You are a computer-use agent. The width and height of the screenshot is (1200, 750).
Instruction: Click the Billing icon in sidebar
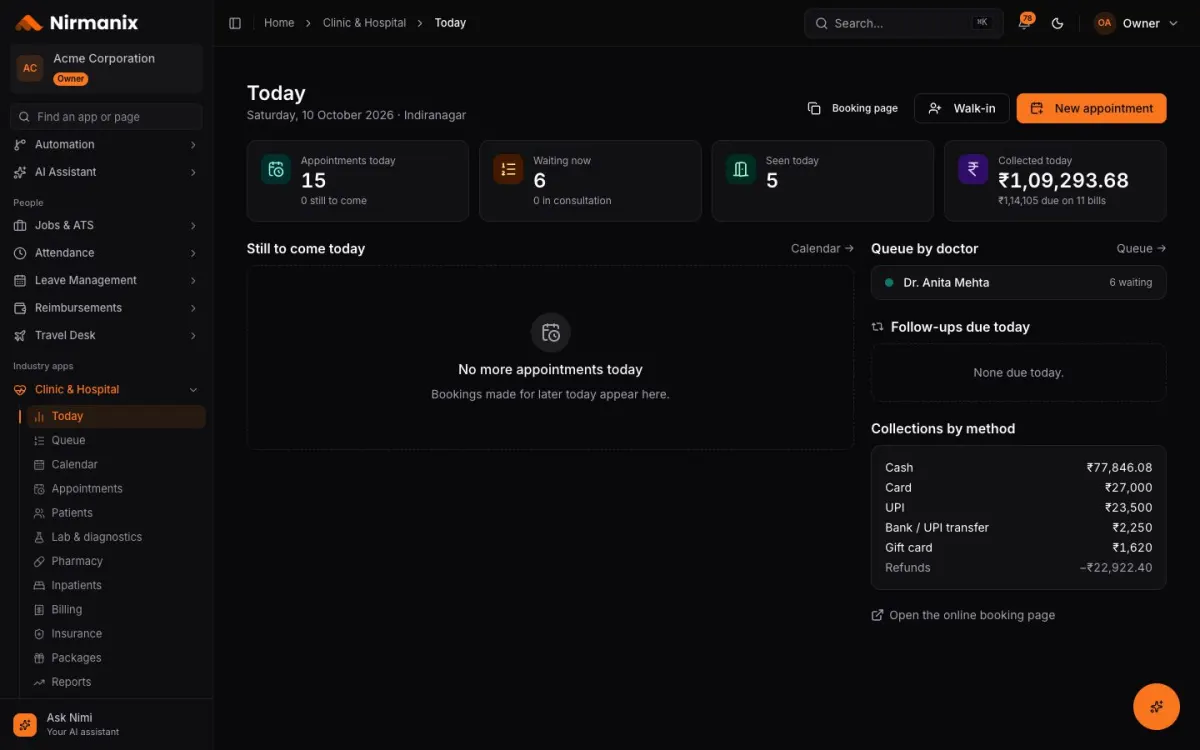click(39, 609)
